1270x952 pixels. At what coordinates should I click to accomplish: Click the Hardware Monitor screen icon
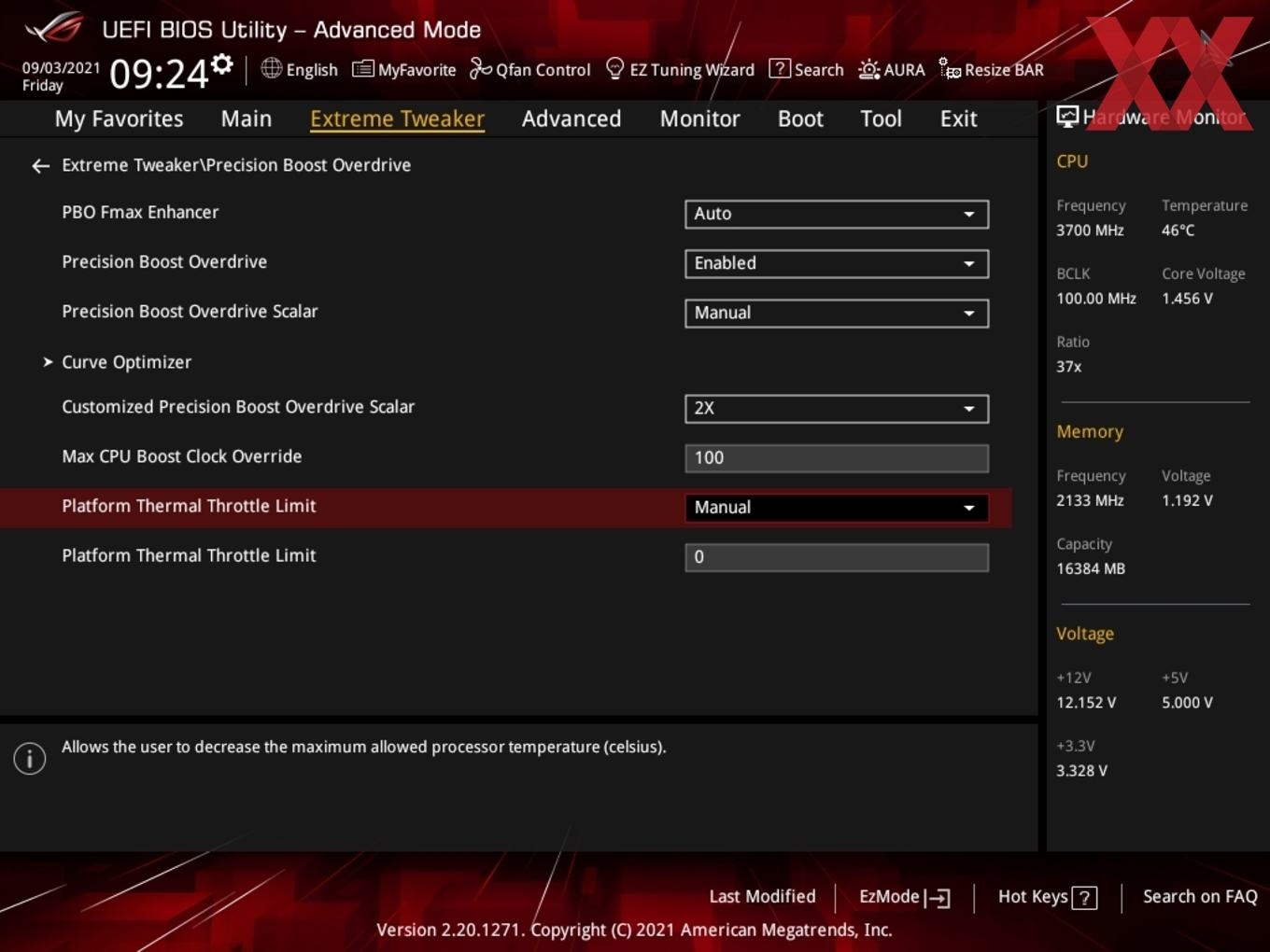(x=1067, y=117)
